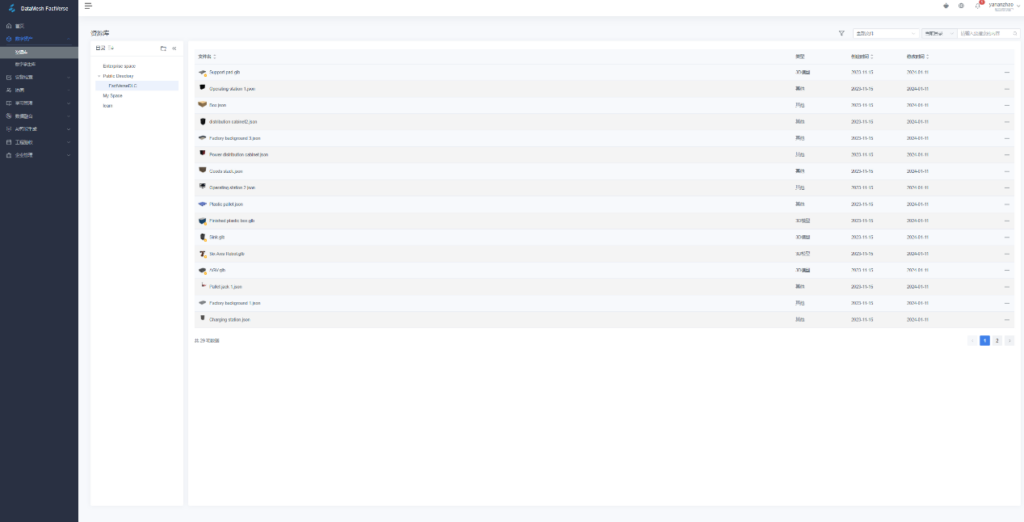Open the category dropdown left of the search scope
Screen dimensions: 1024x522
(x=886, y=33)
